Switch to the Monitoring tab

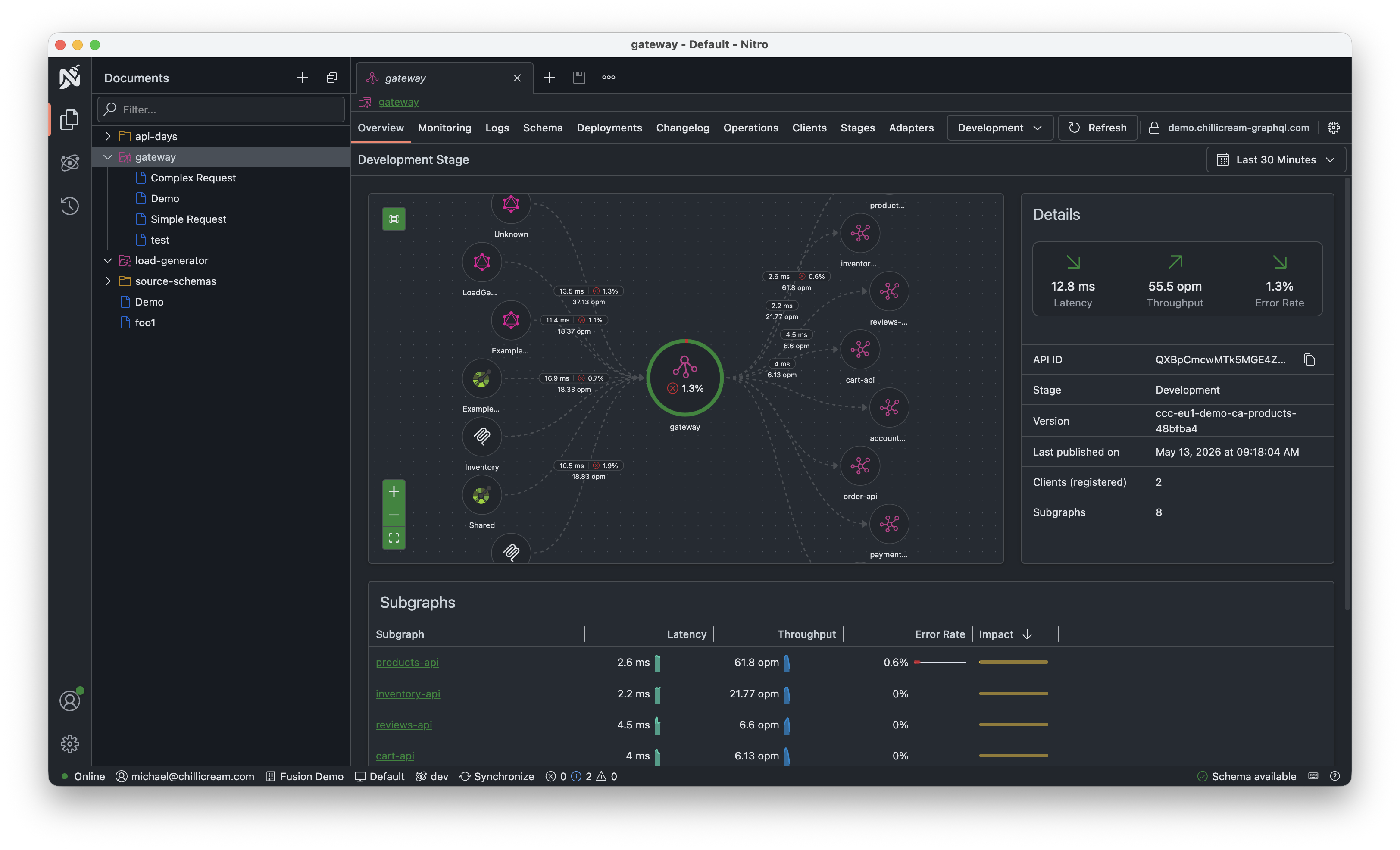pyautogui.click(x=444, y=128)
